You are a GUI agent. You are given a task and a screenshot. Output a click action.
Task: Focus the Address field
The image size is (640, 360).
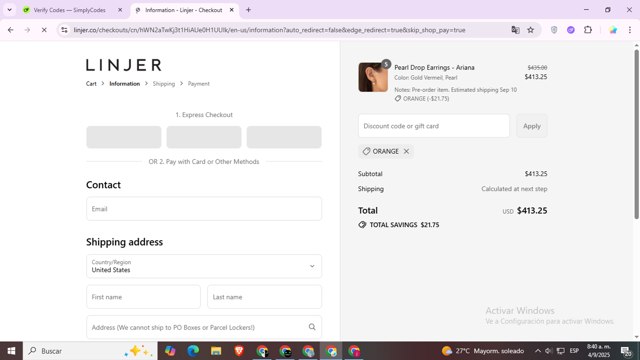tap(204, 327)
